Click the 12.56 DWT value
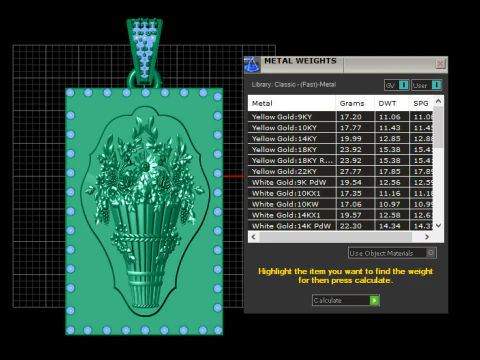 click(x=390, y=183)
